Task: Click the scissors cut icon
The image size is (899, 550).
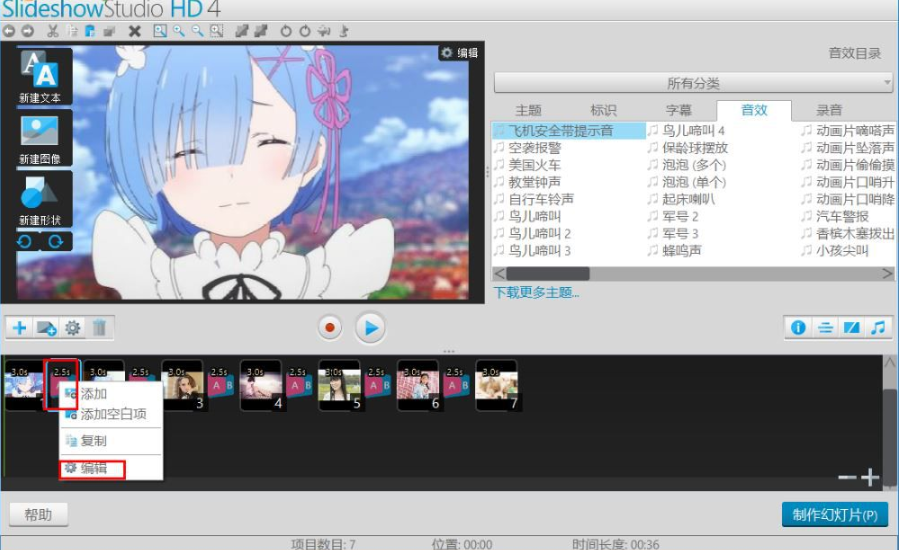Action: pyautogui.click(x=53, y=31)
